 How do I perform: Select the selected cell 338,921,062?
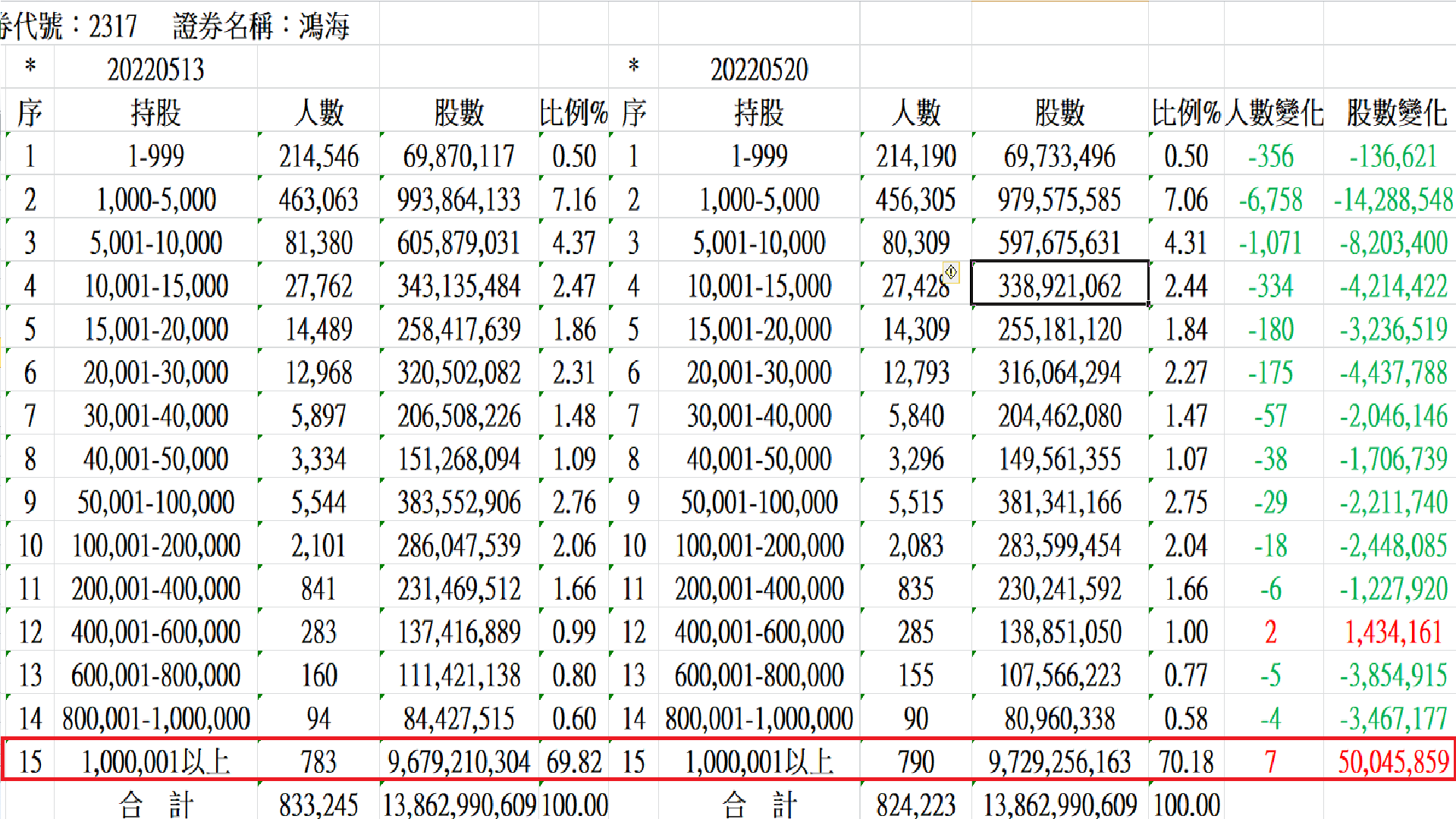coord(1059,286)
